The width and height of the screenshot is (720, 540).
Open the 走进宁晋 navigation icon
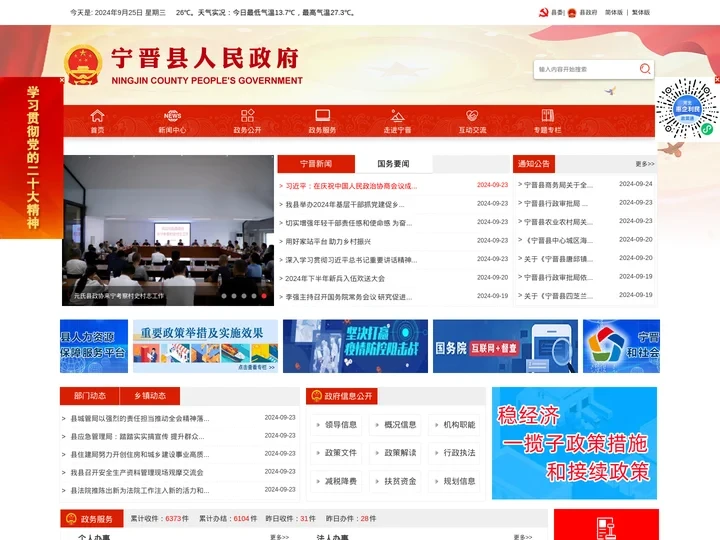tap(397, 115)
